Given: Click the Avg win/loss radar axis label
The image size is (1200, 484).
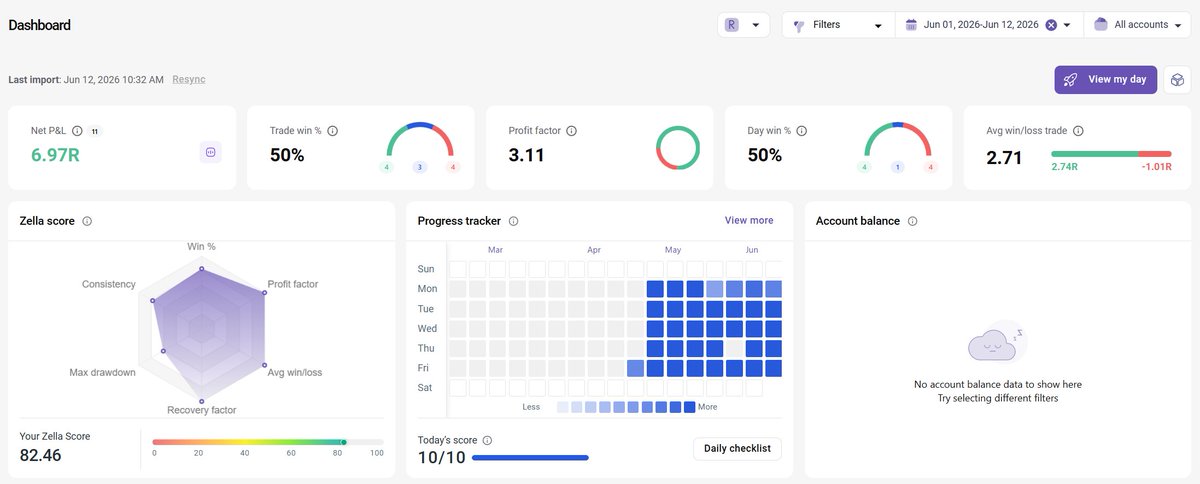Looking at the screenshot, I should [295, 373].
